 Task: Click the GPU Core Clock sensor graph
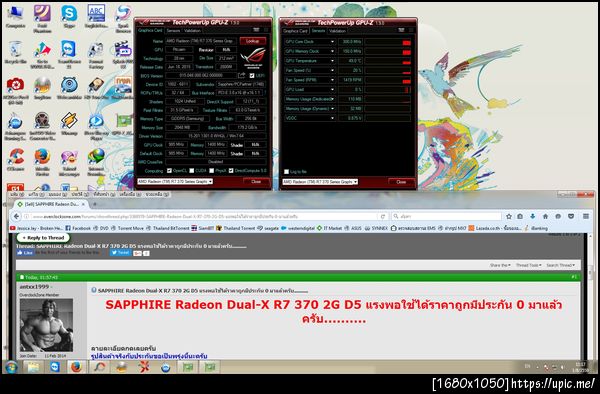(x=388, y=42)
